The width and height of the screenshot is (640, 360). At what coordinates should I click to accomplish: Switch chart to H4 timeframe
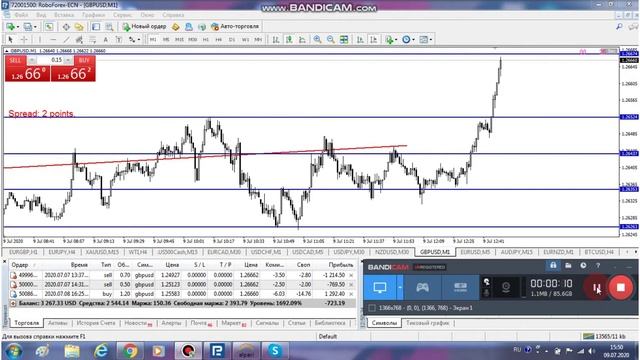point(219,40)
